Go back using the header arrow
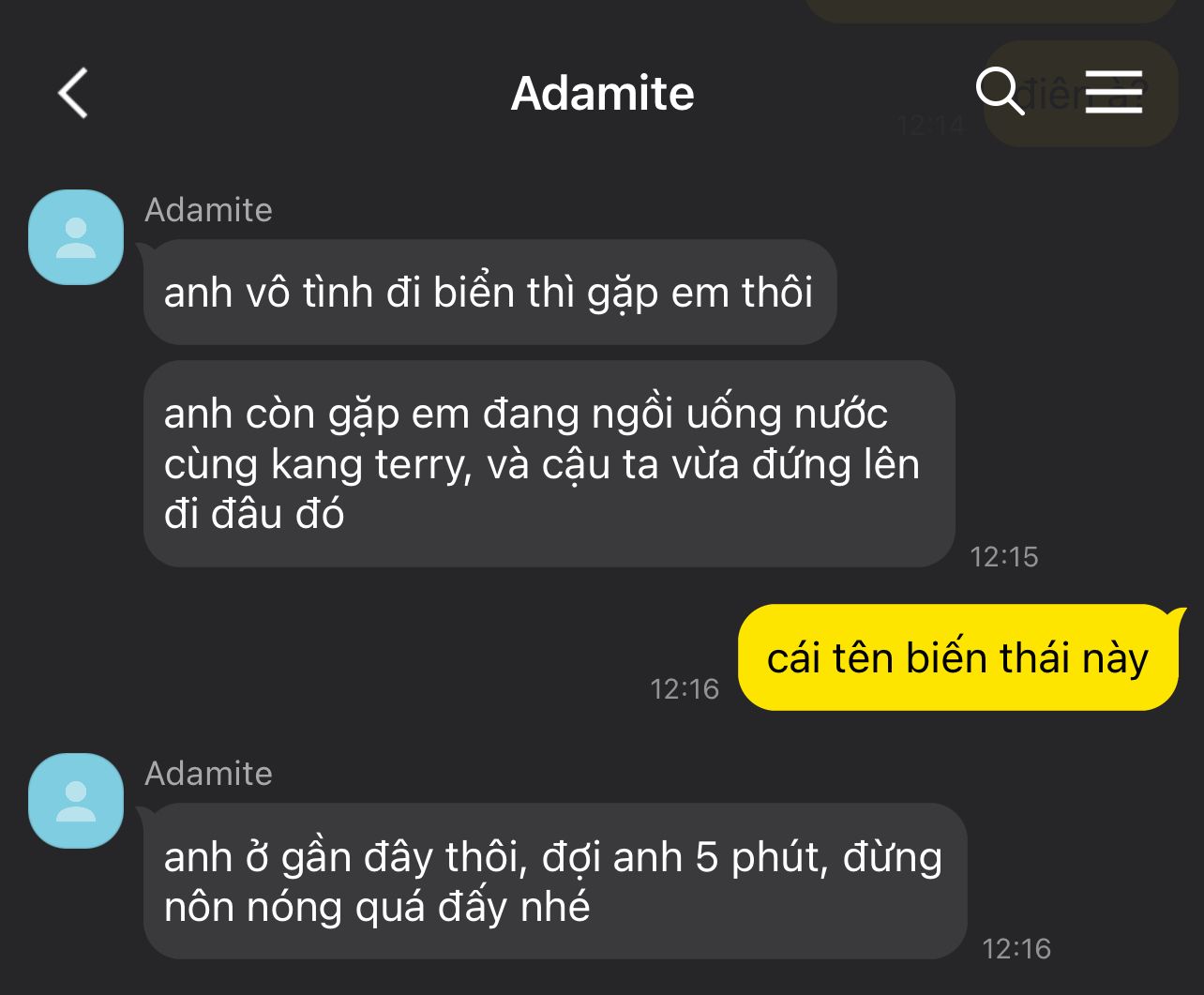This screenshot has height=995, width=1204. click(x=73, y=93)
